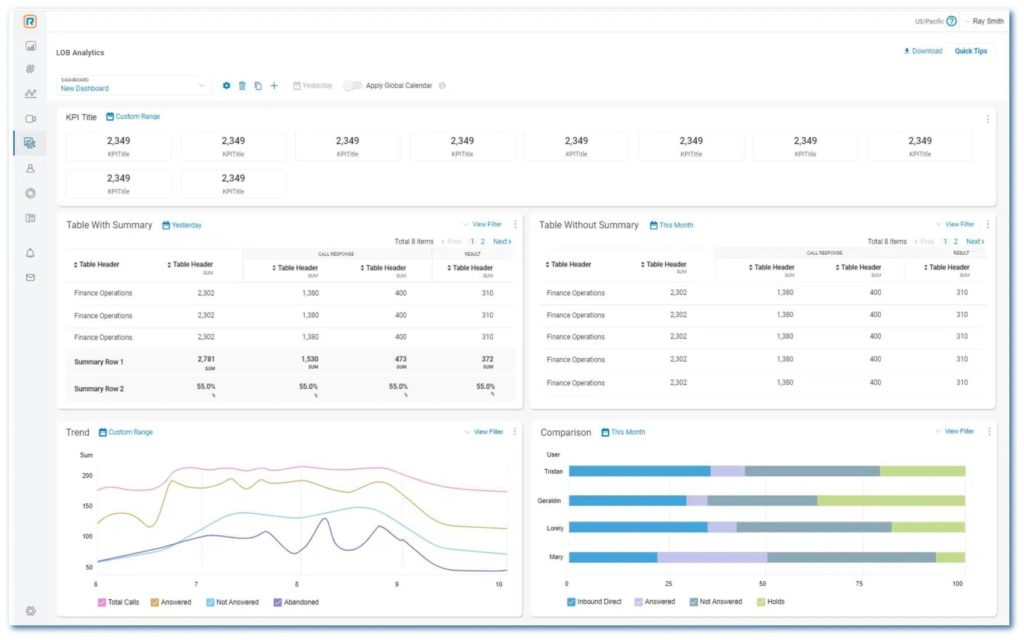Screen dimensions: 1024x640
Task: Toggle Abandoned series in Trend legend
Action: point(278,602)
